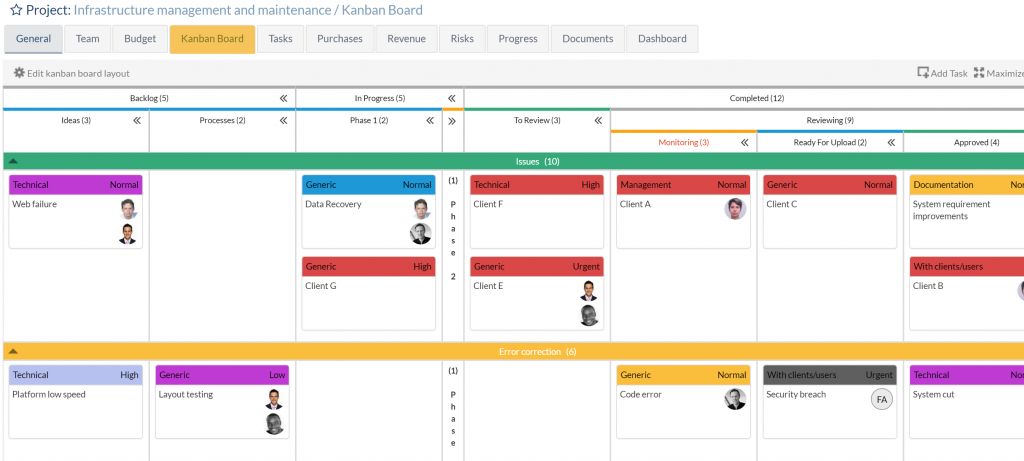Viewport: 1024px width, 461px height.
Task: Click the Add Task icon
Action: 924,73
